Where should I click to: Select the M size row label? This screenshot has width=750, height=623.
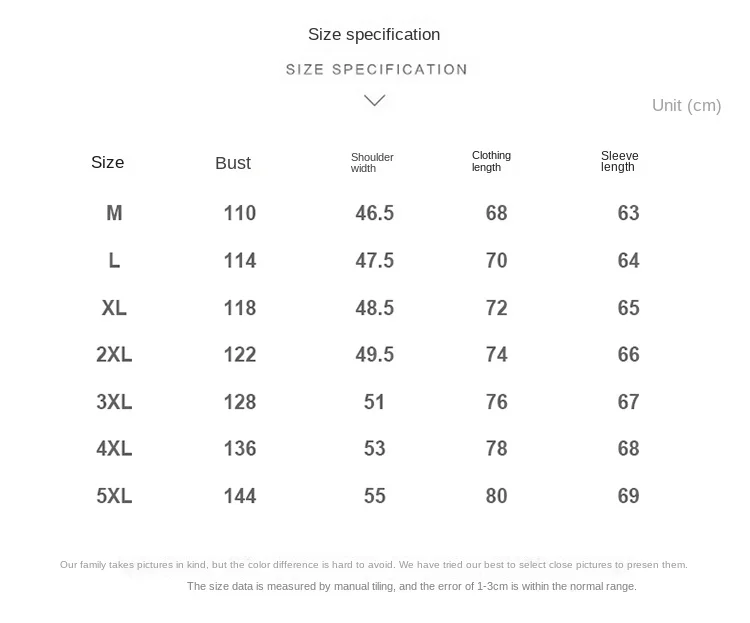[114, 213]
